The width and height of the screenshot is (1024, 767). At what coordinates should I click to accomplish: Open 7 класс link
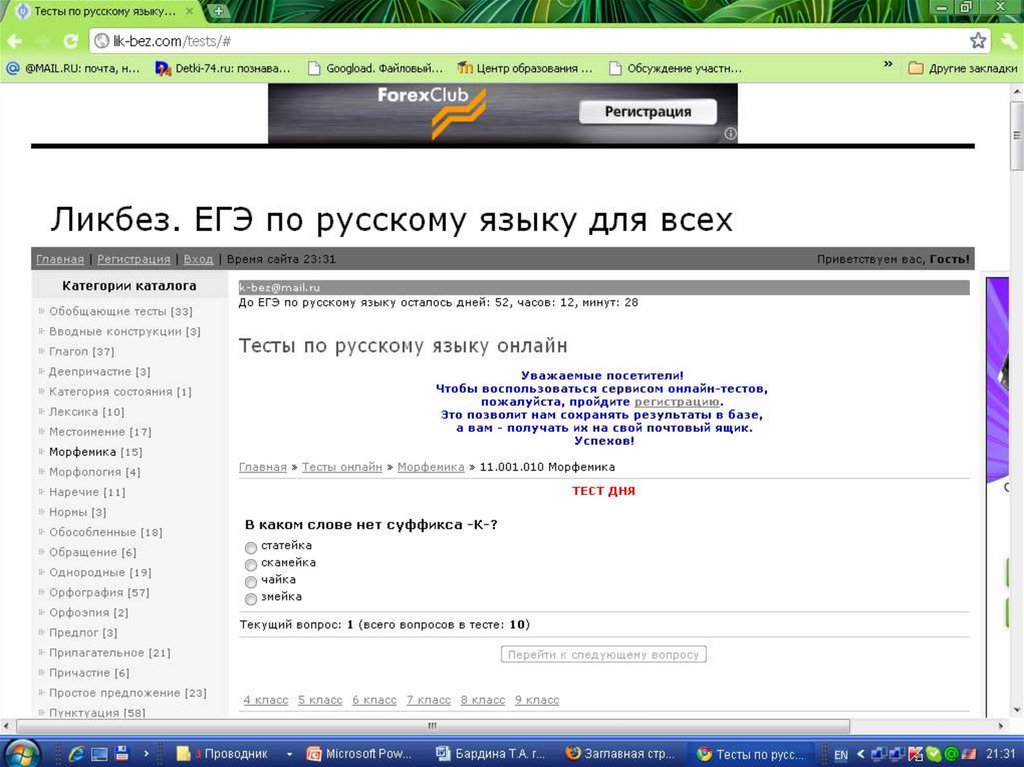click(x=428, y=700)
